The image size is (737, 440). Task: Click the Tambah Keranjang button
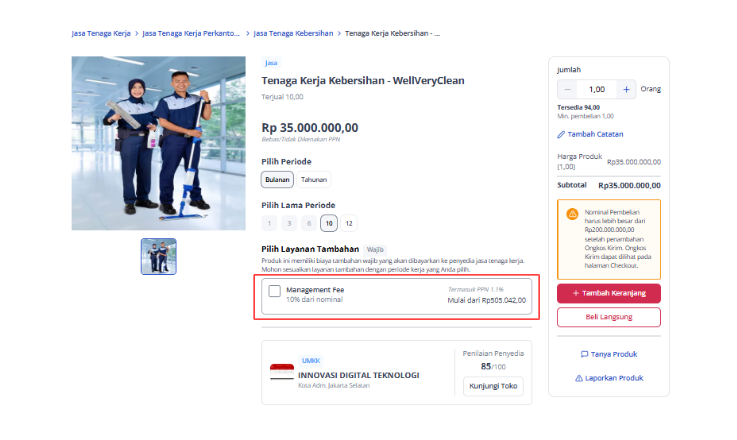click(x=609, y=293)
